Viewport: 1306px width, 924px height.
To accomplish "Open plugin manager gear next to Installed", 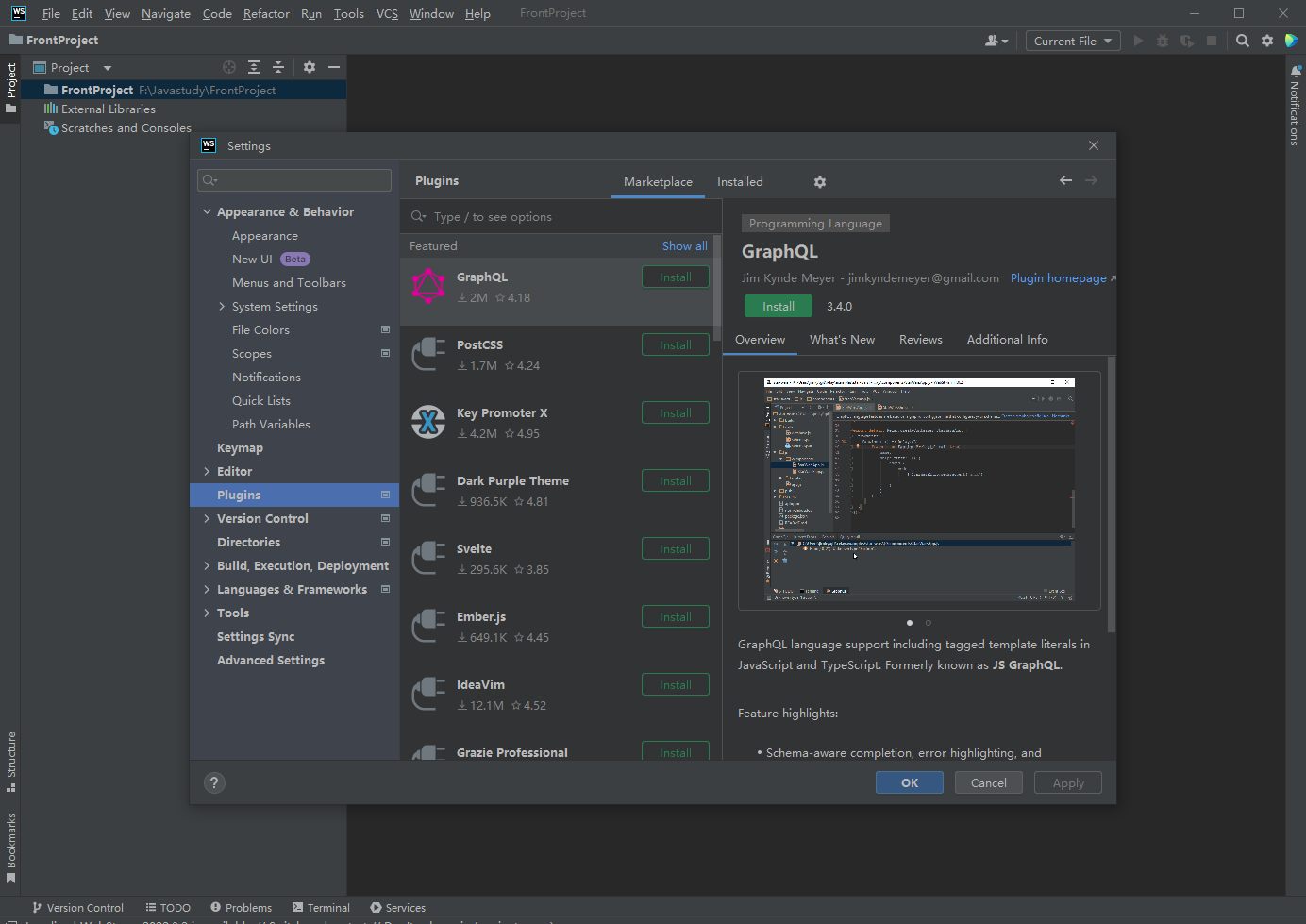I will (x=820, y=182).
